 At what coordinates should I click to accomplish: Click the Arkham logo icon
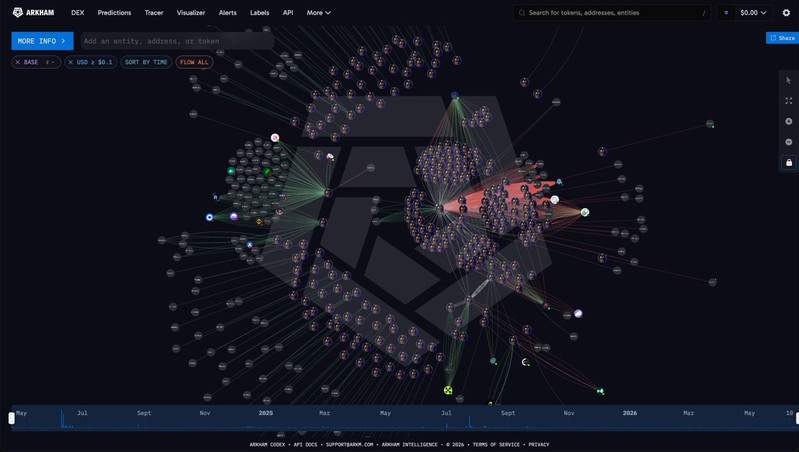(17, 12)
